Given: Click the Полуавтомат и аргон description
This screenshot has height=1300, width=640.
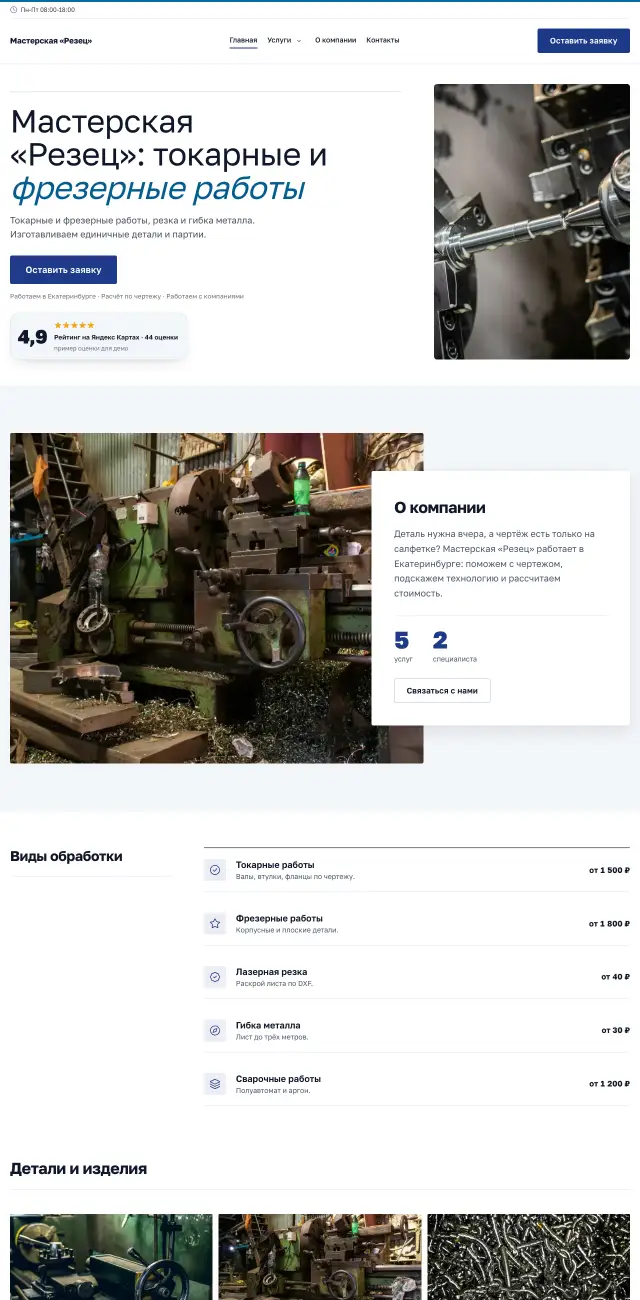Looking at the screenshot, I should point(273,1091).
